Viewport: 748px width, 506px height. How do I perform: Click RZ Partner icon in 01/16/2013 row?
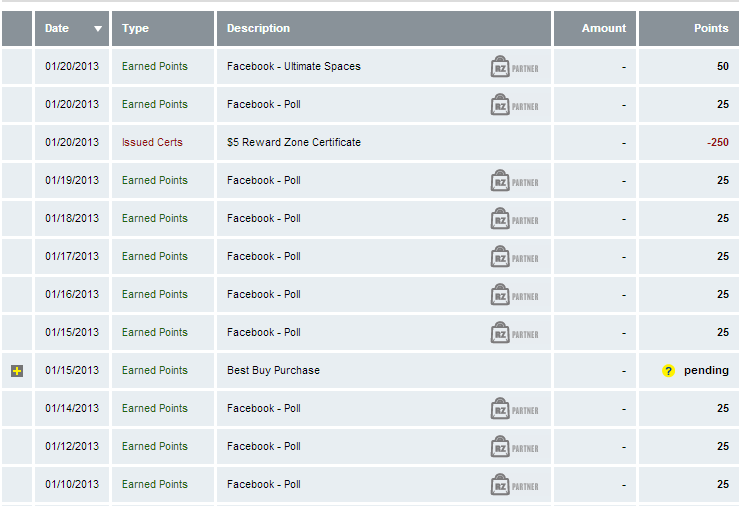[x=514, y=295]
